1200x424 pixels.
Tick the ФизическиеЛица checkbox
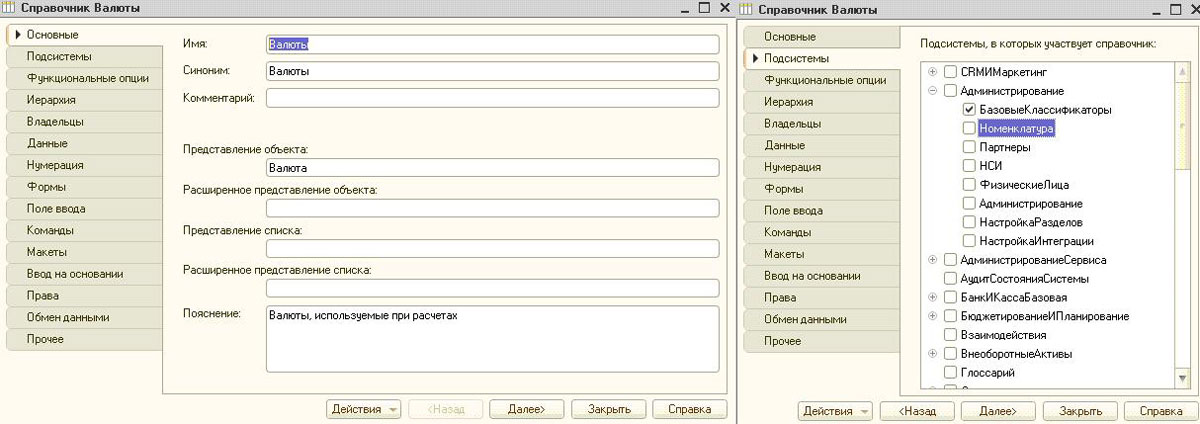click(968, 185)
